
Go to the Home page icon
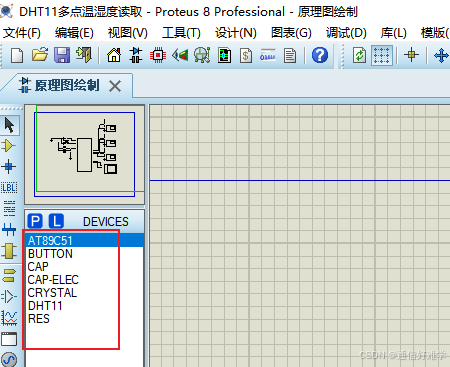(x=114, y=55)
